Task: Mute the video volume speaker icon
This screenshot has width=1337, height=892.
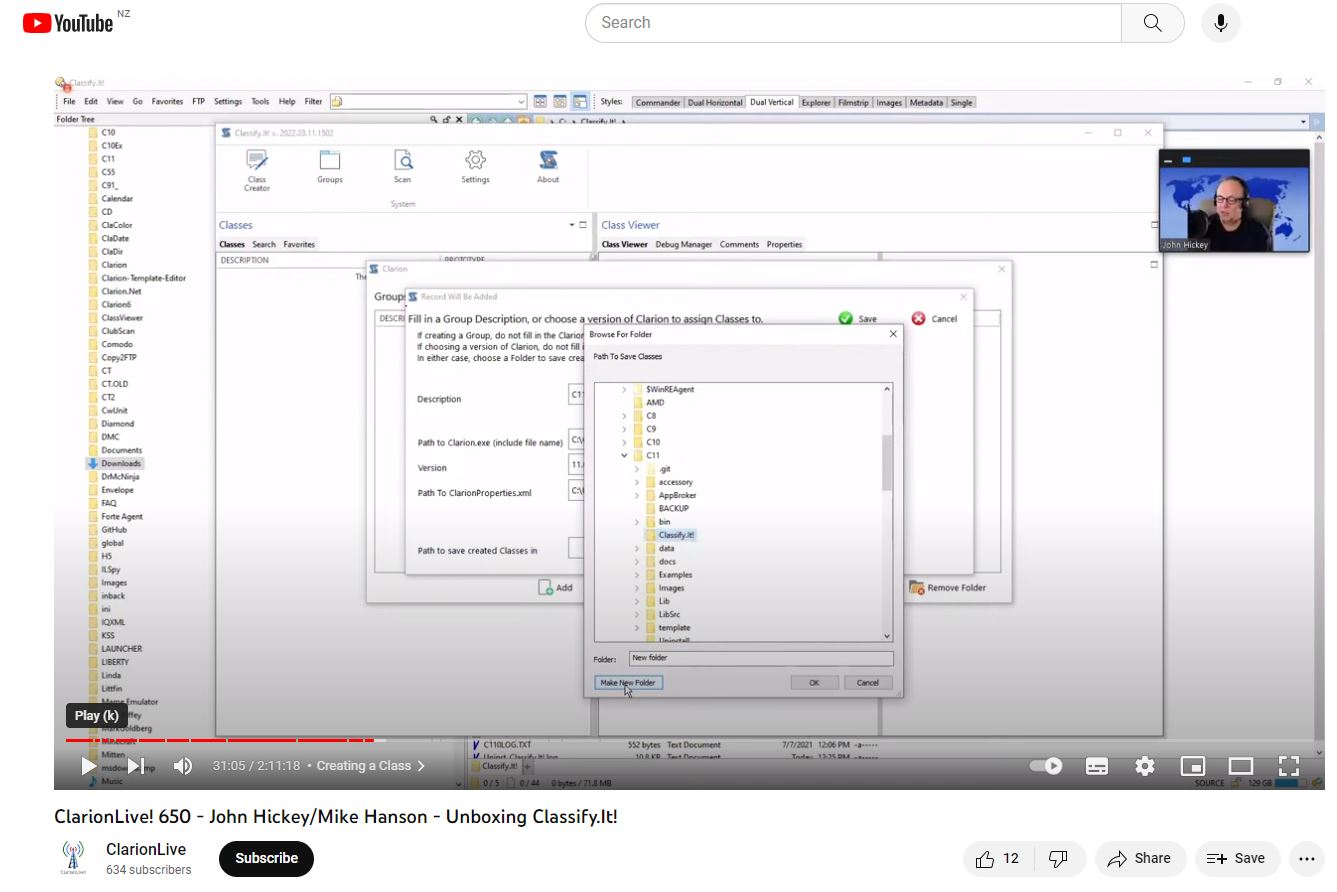Action: (x=183, y=766)
